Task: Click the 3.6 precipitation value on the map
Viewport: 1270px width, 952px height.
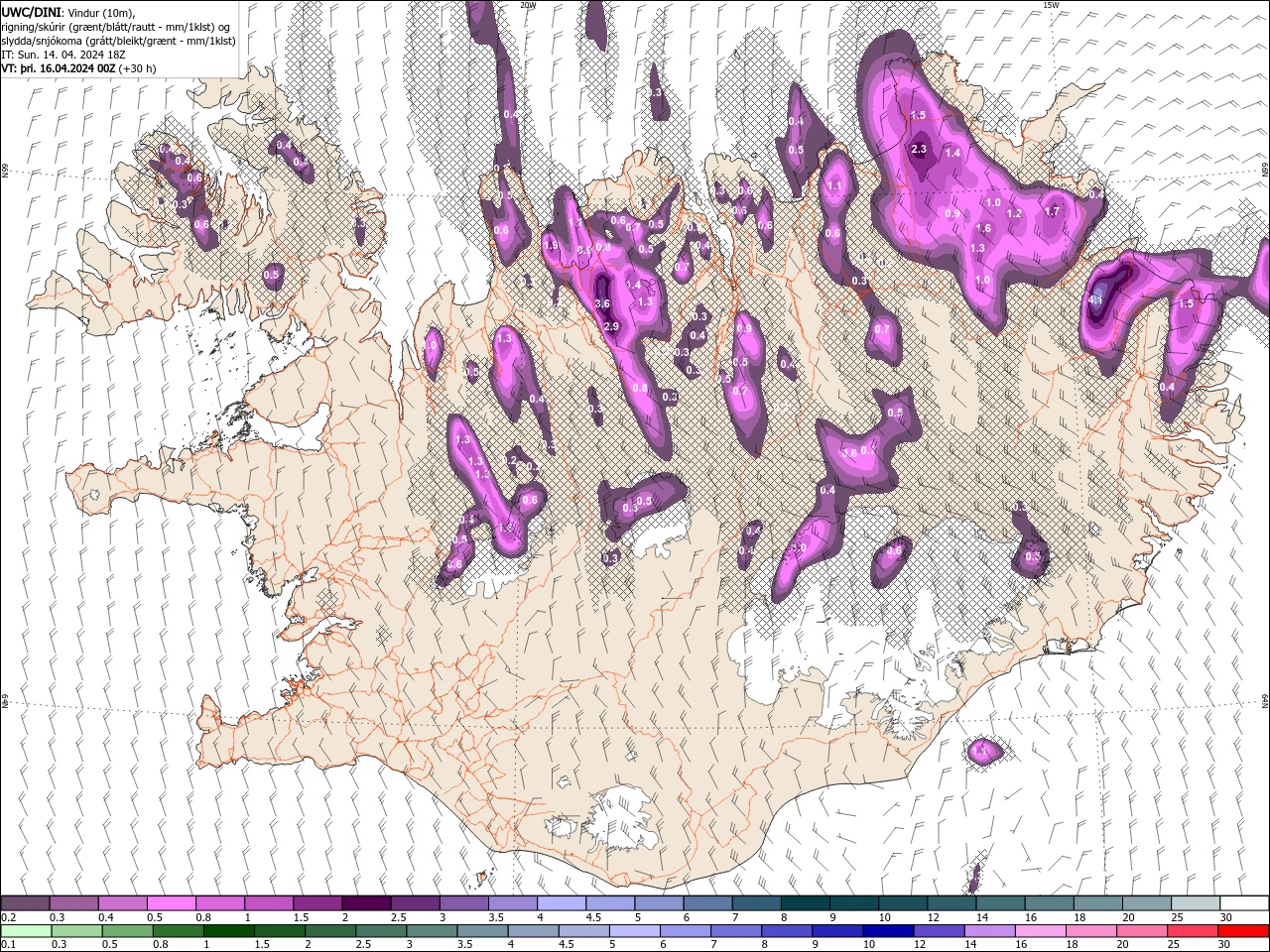Action: pos(601,303)
